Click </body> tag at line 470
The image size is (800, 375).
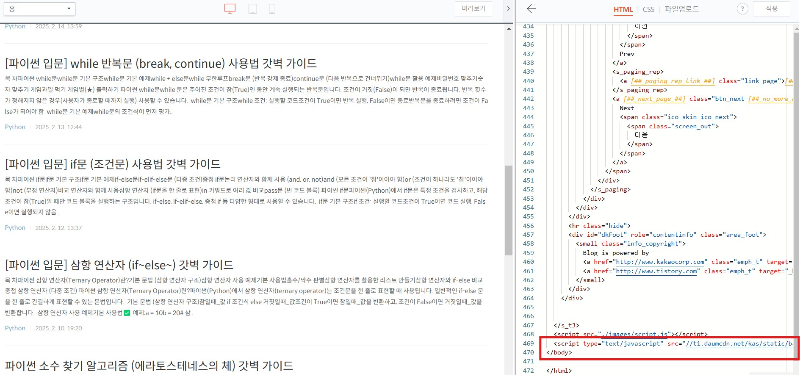pyautogui.click(x=559, y=352)
